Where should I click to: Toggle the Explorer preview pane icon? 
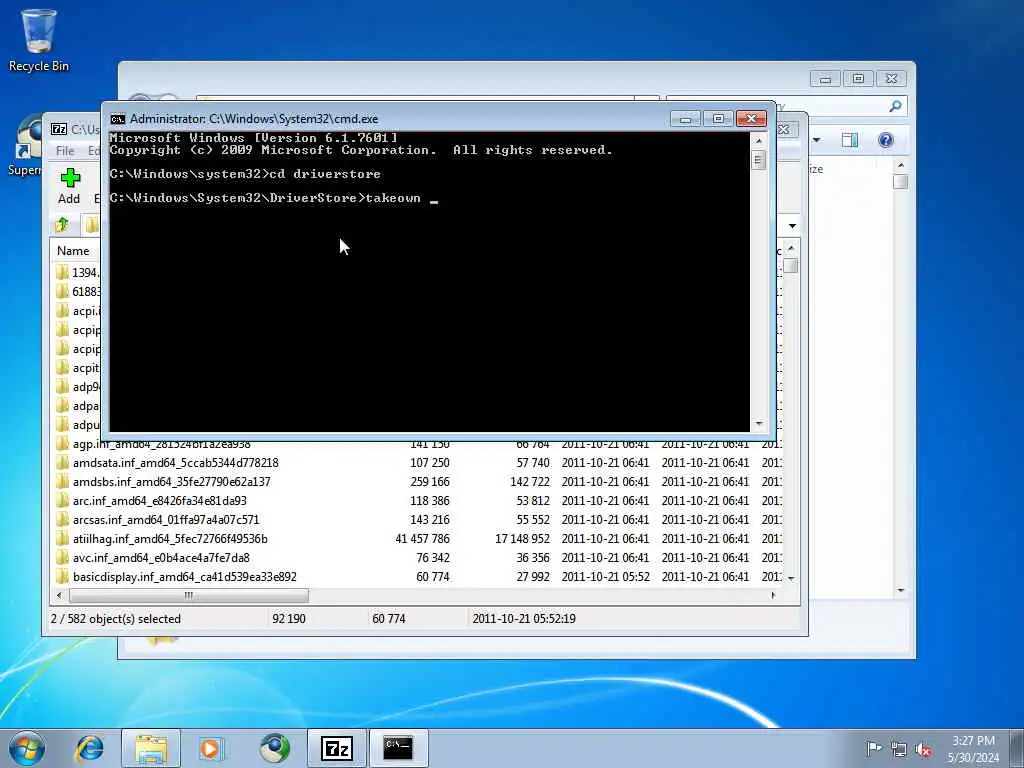click(x=850, y=140)
